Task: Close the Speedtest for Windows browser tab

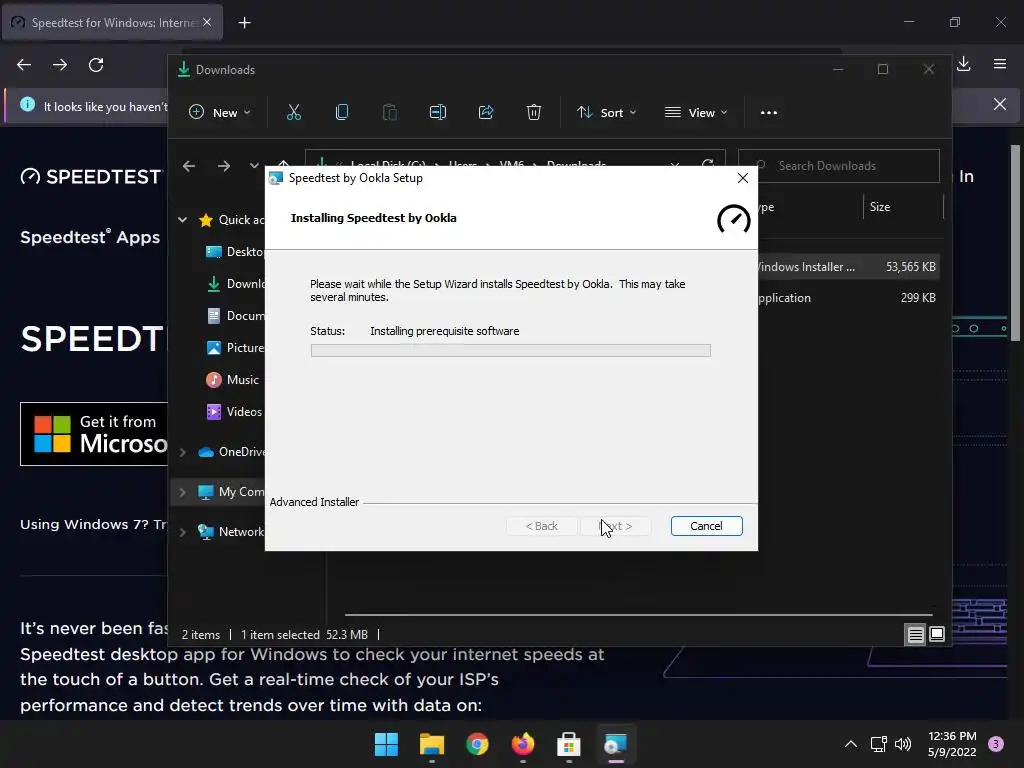Action: click(207, 23)
